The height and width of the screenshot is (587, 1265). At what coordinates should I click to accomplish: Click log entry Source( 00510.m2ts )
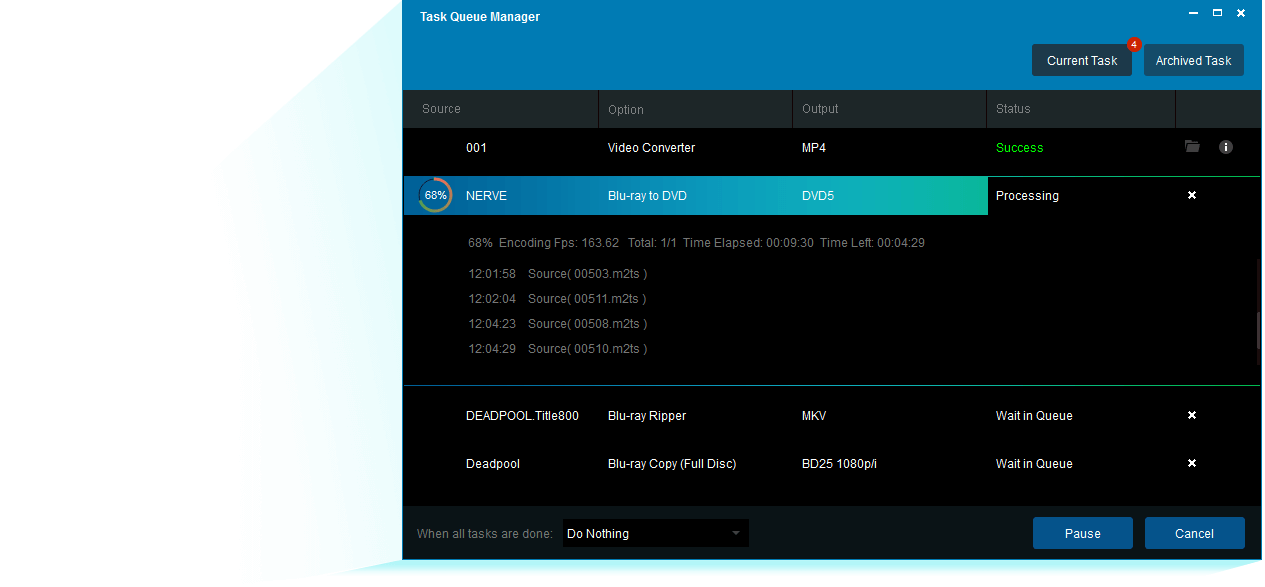click(587, 349)
